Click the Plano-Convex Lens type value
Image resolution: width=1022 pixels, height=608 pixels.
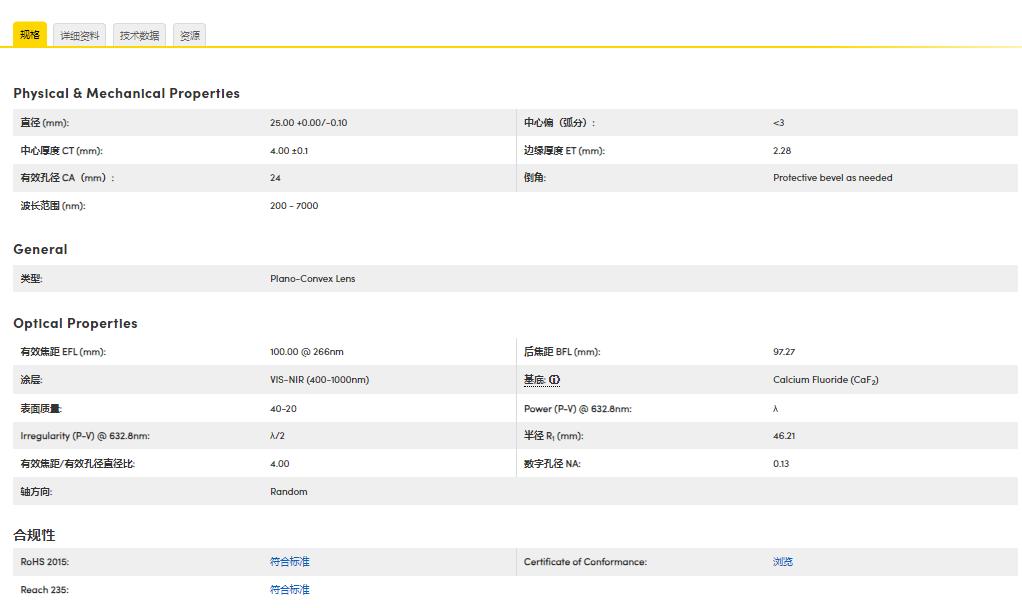click(312, 279)
